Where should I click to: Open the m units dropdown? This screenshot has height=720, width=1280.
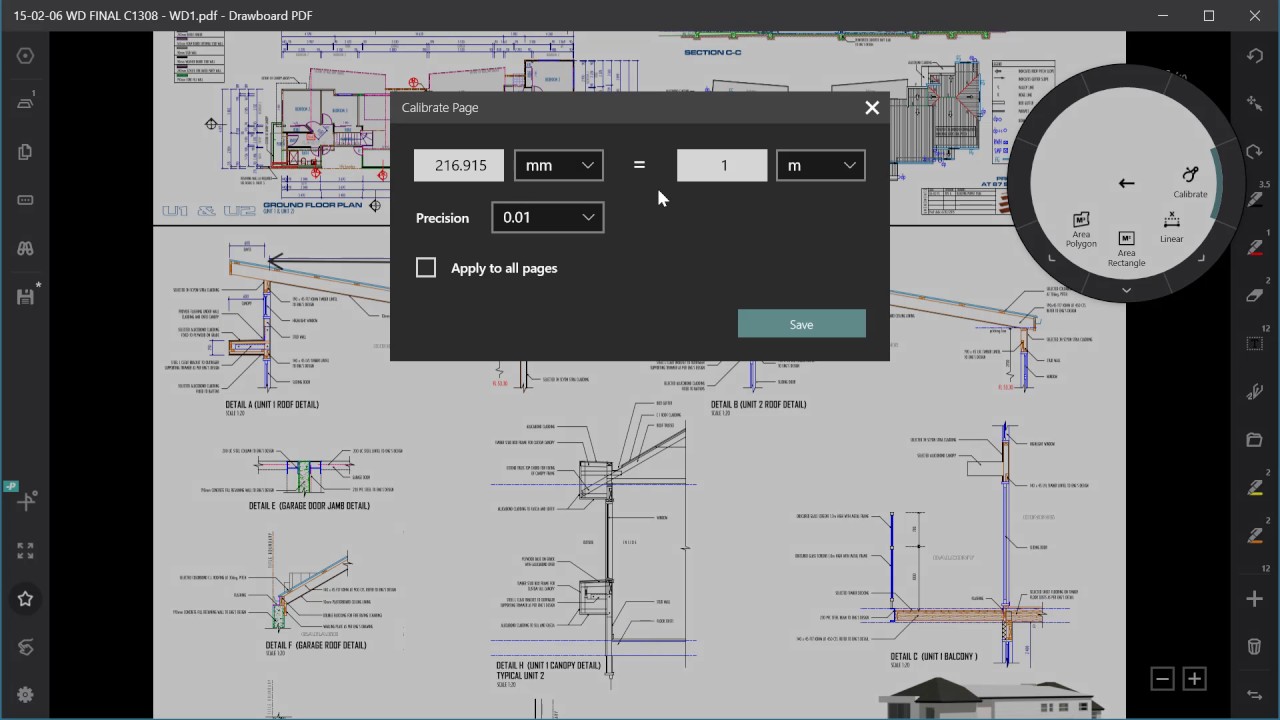point(821,165)
